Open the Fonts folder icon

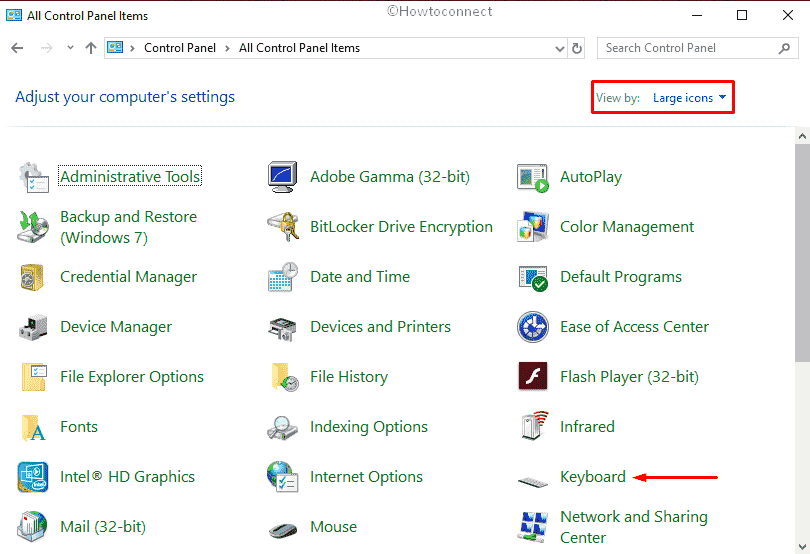[34, 427]
